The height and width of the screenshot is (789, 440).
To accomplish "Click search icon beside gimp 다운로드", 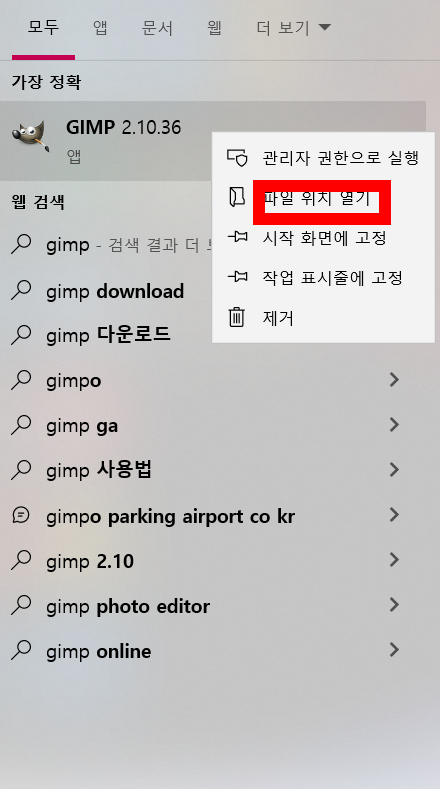I will coord(21,334).
